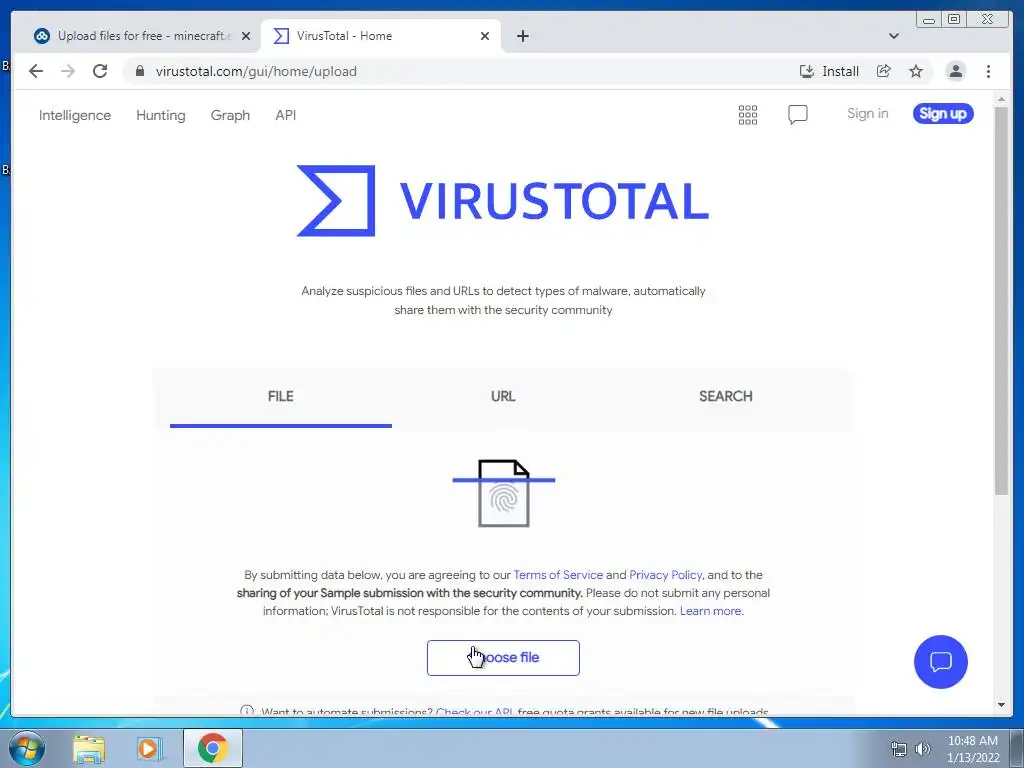Viewport: 1024px width, 768px height.
Task: Install the VirusTotal app from address bar
Action: [x=829, y=71]
